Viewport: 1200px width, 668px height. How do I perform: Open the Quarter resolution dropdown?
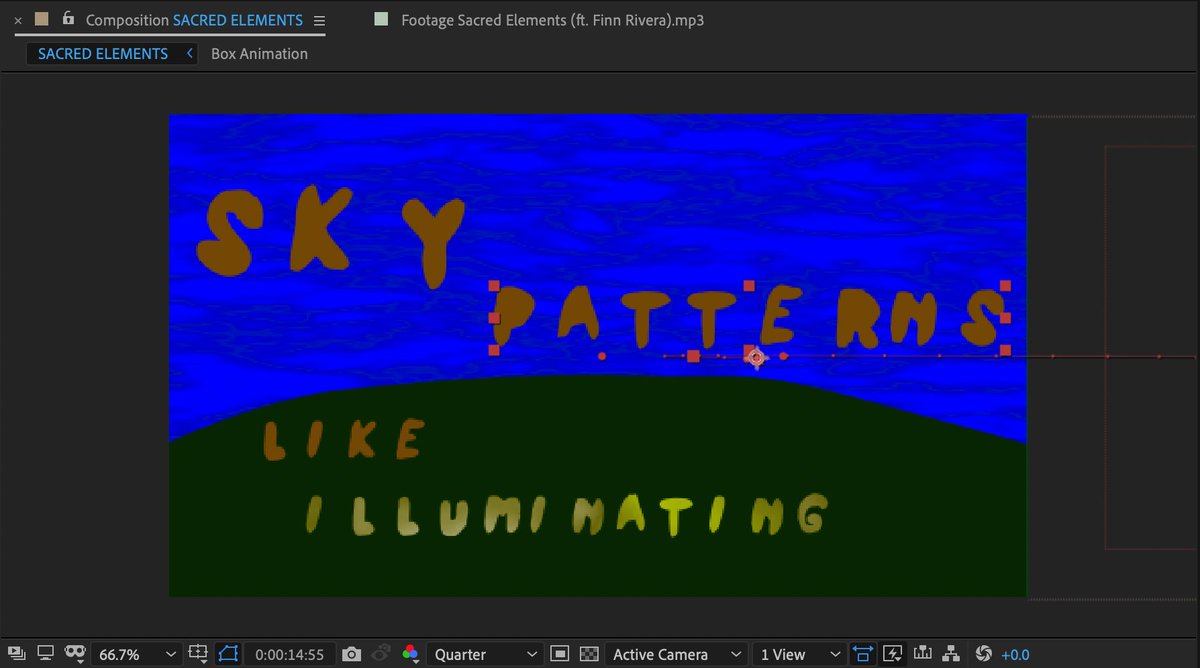pyautogui.click(x=484, y=654)
